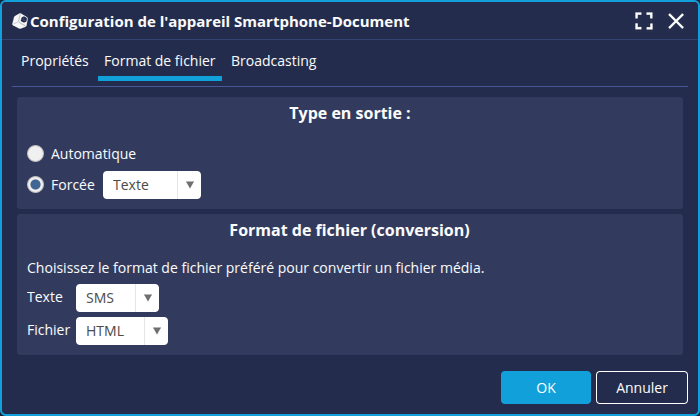Close the configuration dialog with X icon
The image size is (700, 416).
coord(676,21)
